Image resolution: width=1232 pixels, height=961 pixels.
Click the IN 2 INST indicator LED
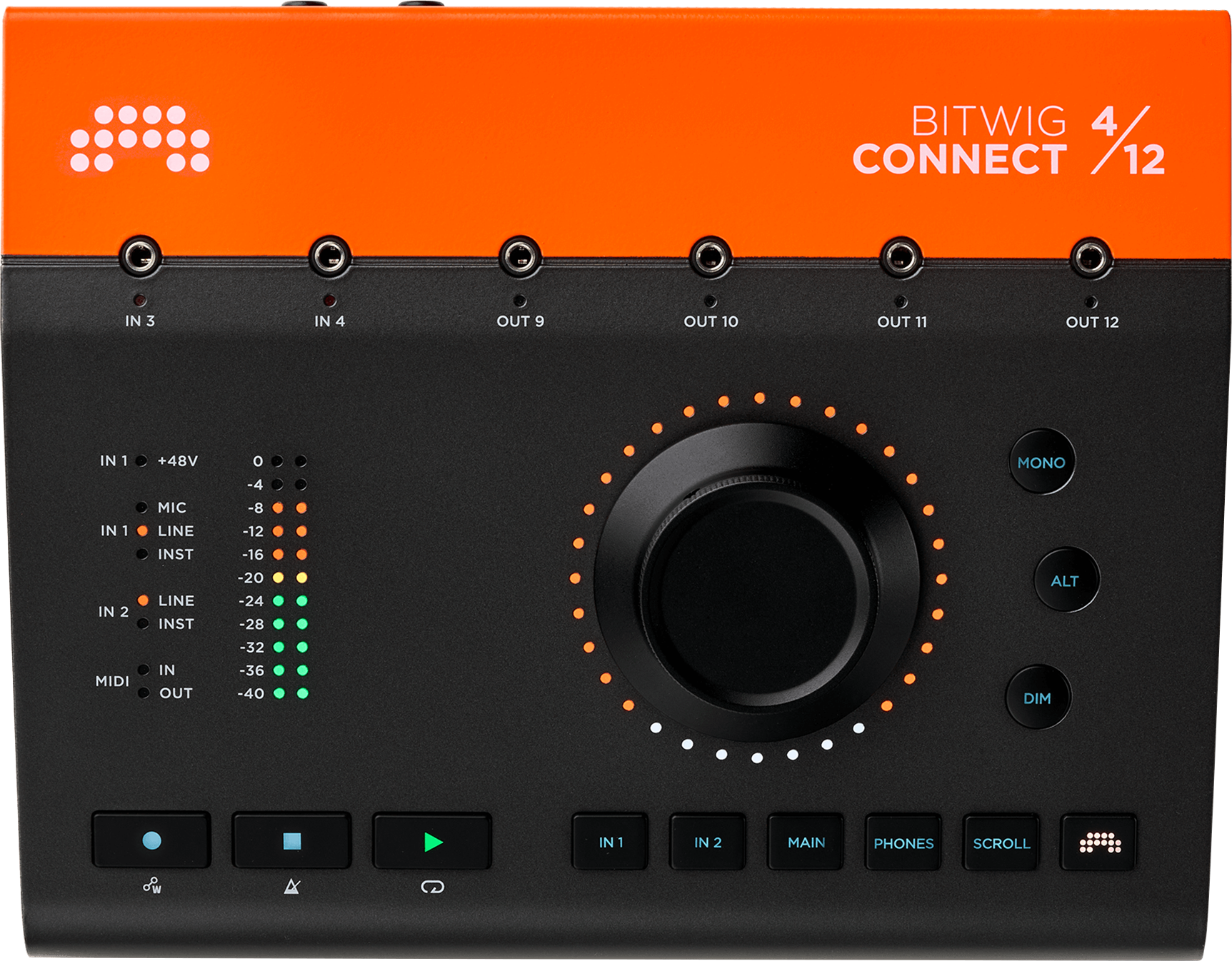click(143, 624)
